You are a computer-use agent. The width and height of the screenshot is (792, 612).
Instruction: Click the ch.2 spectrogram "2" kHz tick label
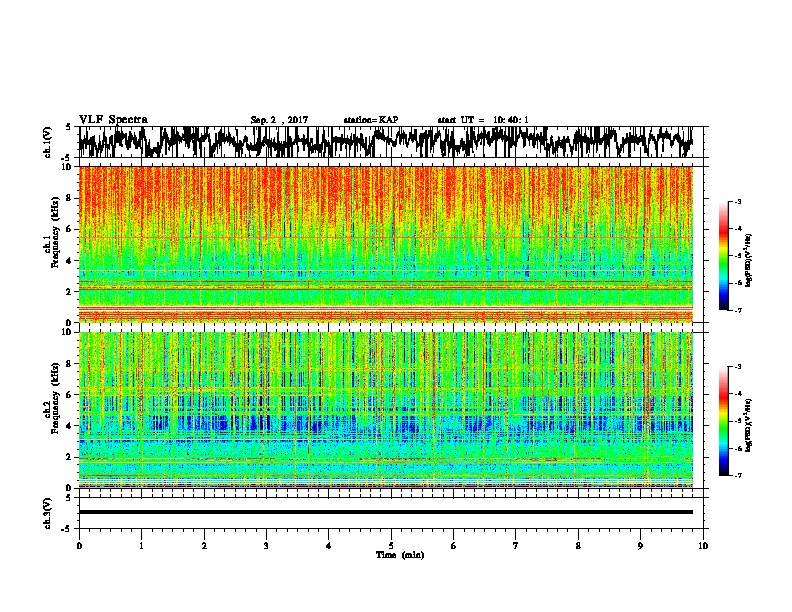[70, 457]
